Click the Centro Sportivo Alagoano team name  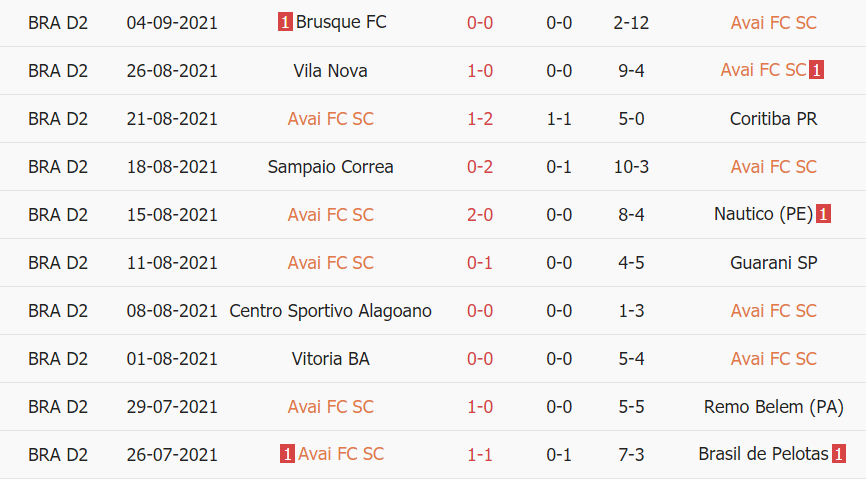pyautogui.click(x=330, y=310)
